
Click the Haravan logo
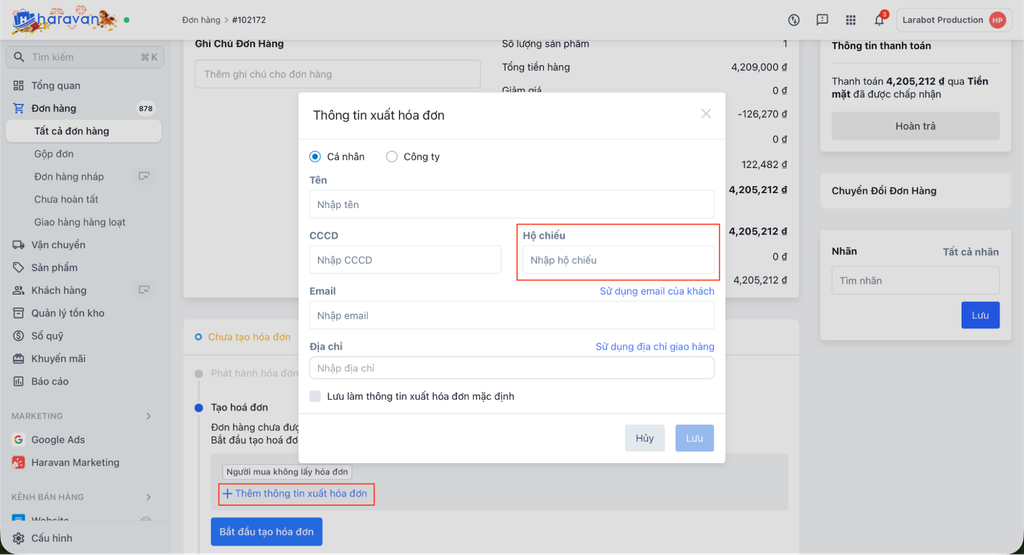click(x=62, y=19)
